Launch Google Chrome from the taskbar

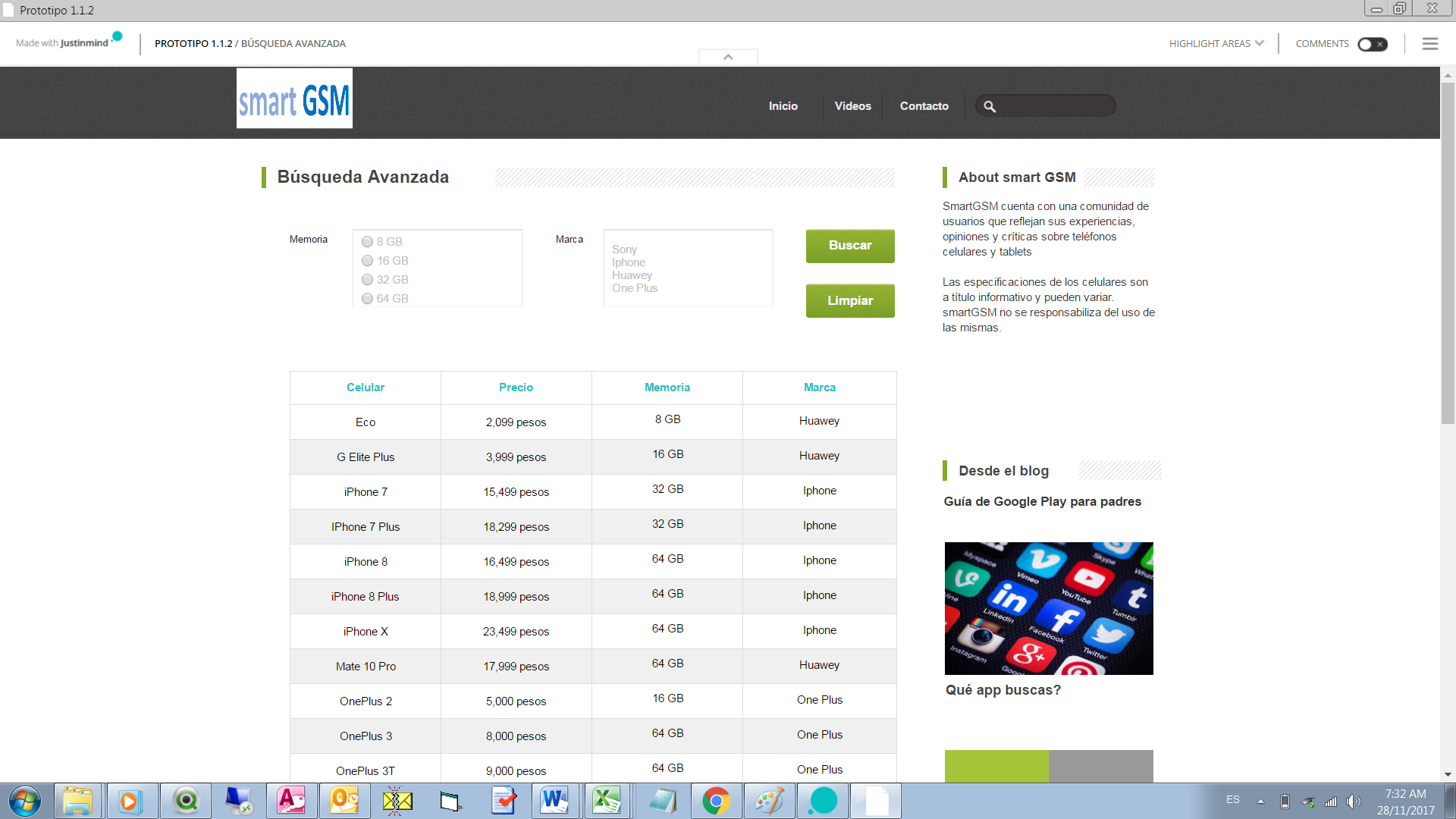pyautogui.click(x=716, y=801)
